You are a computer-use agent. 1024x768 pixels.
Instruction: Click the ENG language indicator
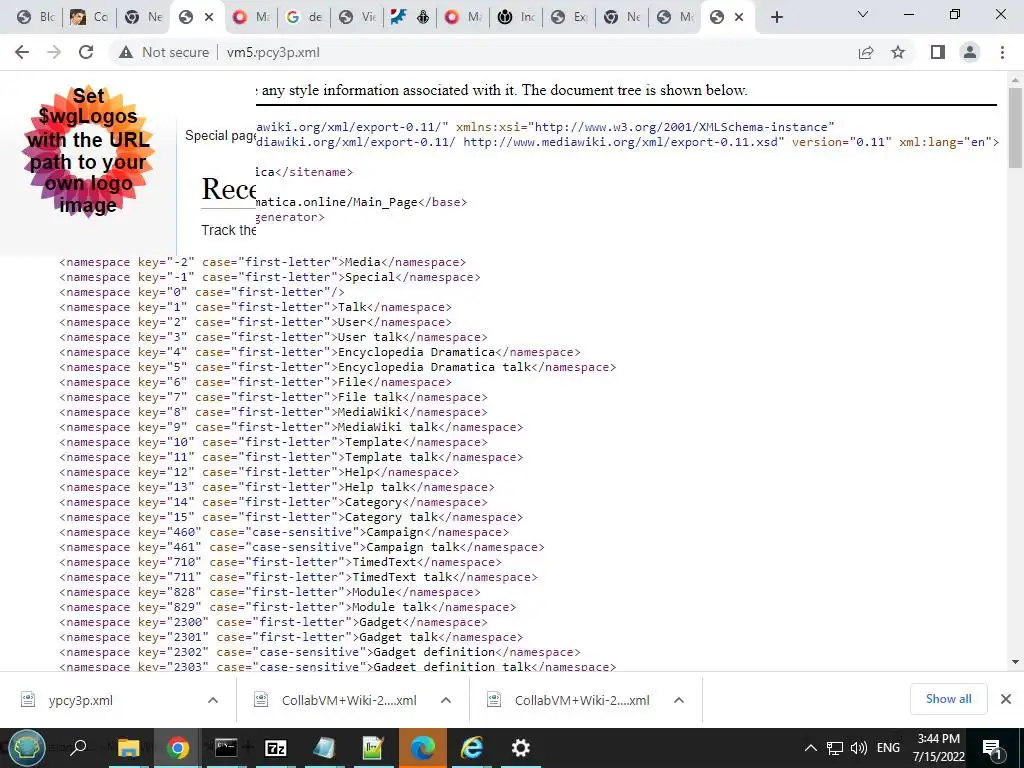coord(888,748)
